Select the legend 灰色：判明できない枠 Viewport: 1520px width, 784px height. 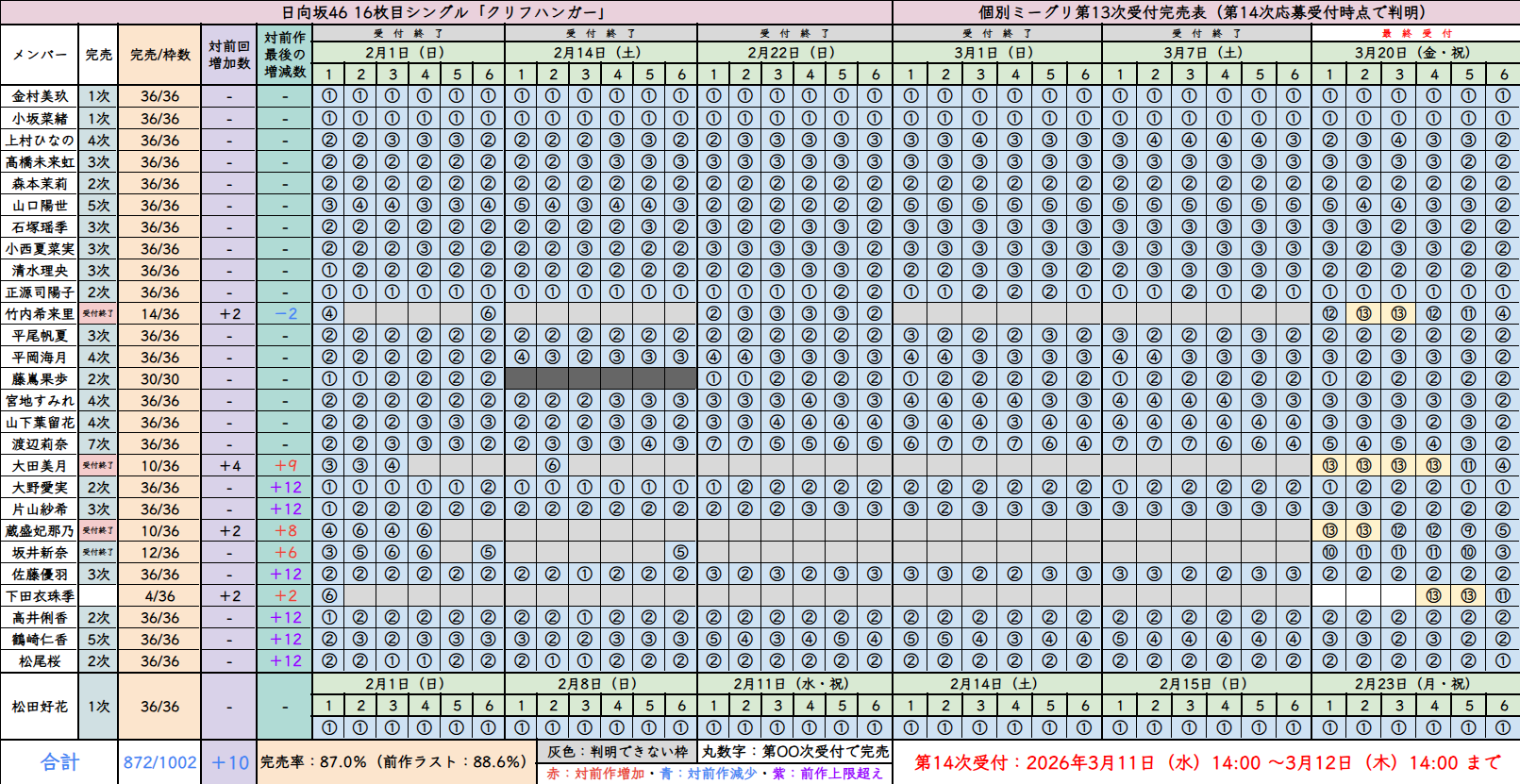[617, 752]
